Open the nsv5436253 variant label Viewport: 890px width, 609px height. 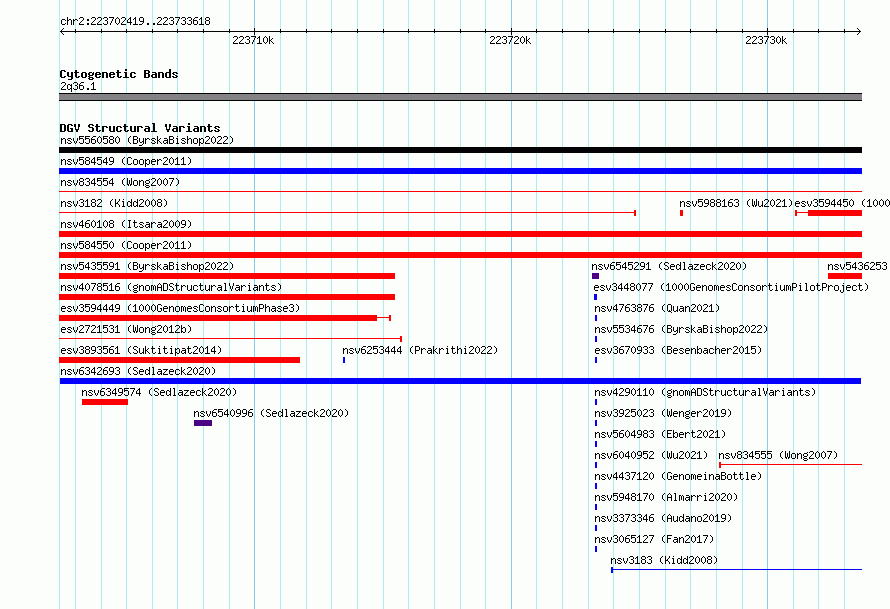[858, 266]
